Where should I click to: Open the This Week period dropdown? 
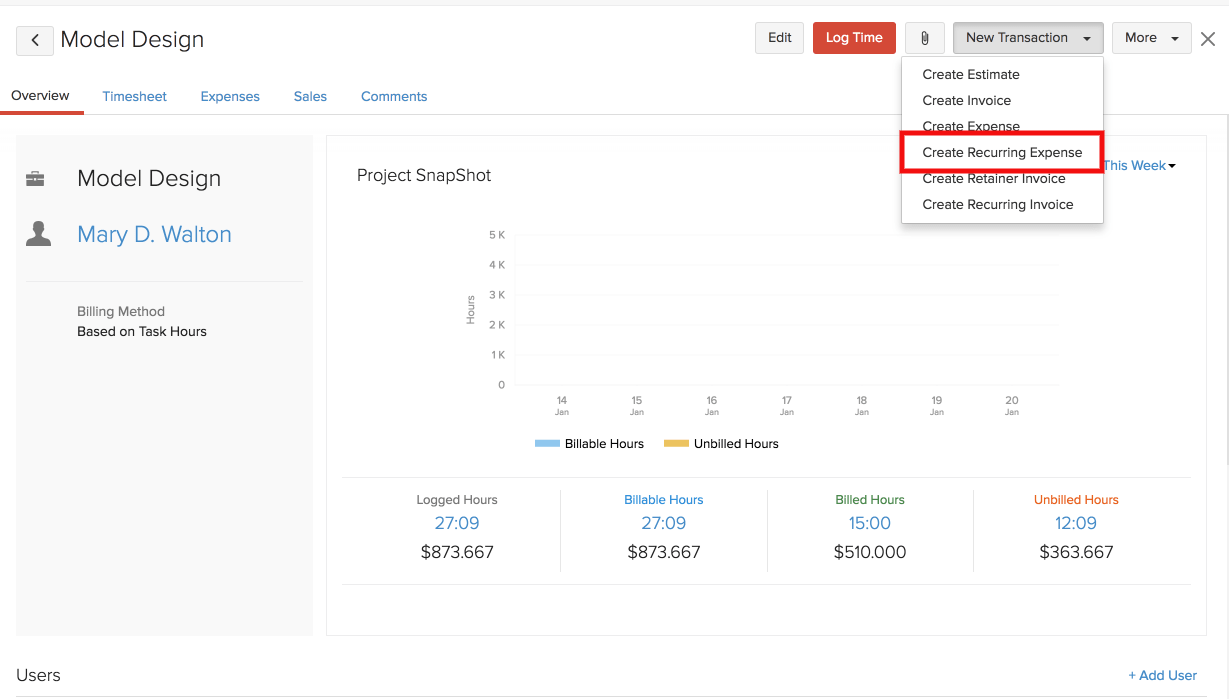(1140, 166)
